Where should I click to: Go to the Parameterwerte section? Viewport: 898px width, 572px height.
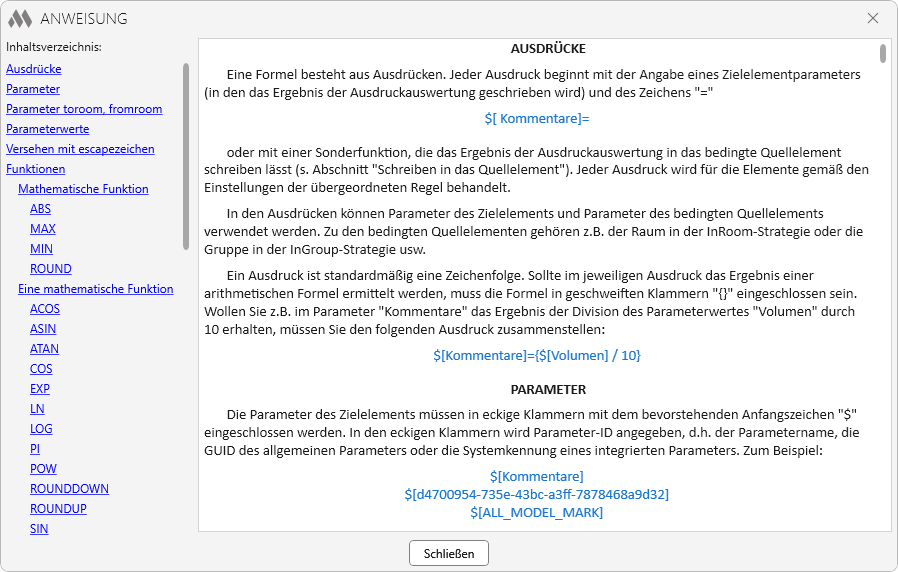(47, 129)
